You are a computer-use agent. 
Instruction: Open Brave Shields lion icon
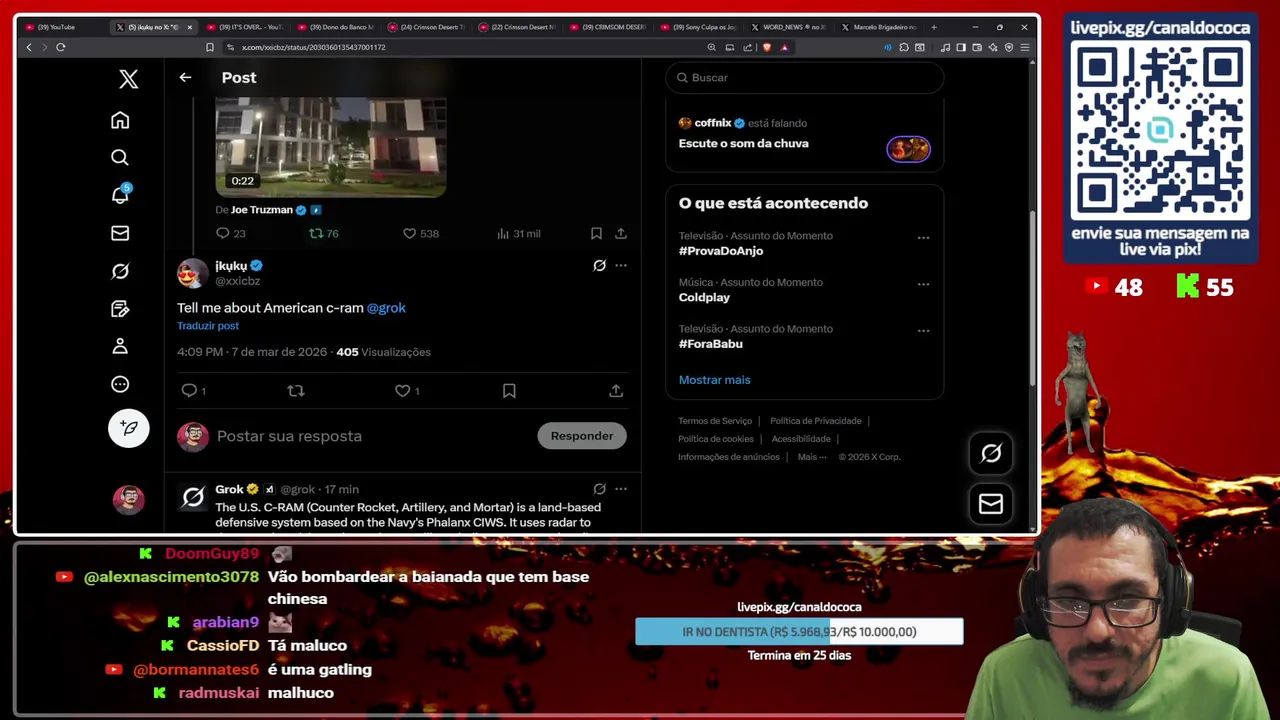(767, 47)
